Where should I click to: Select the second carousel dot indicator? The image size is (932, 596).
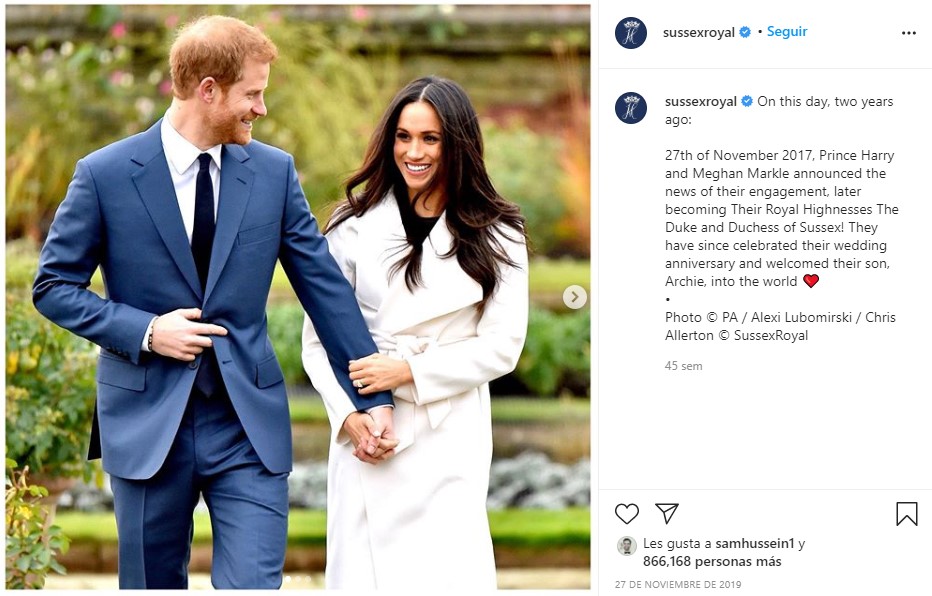[x=298, y=578]
